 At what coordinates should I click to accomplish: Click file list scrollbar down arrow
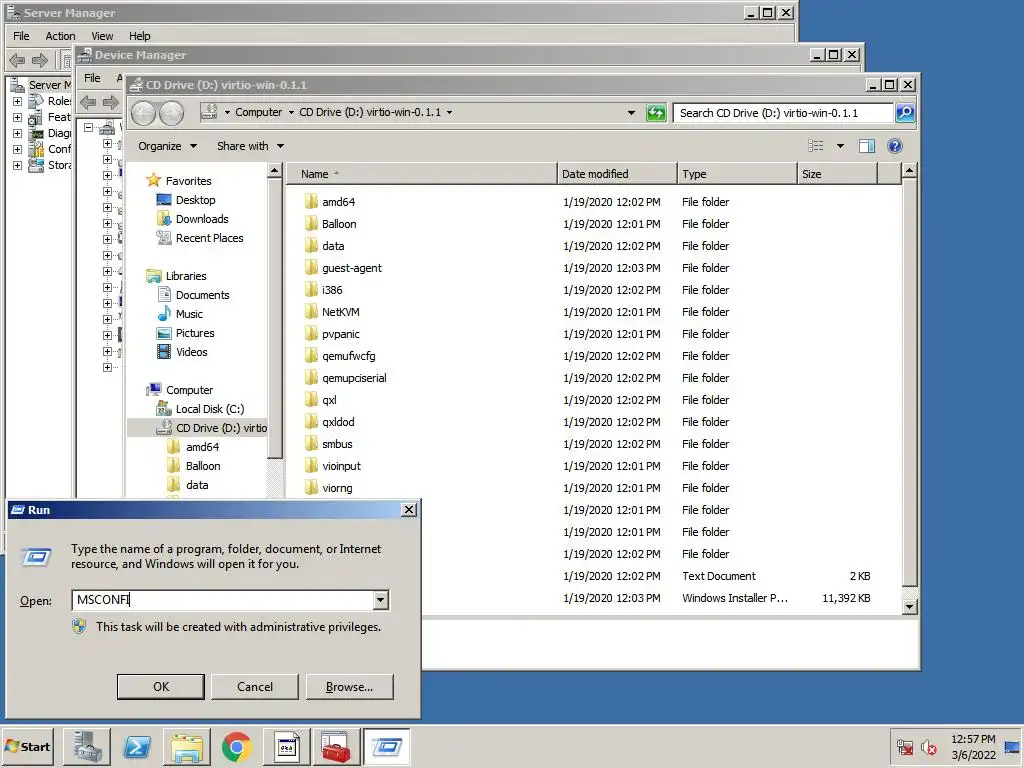click(909, 607)
